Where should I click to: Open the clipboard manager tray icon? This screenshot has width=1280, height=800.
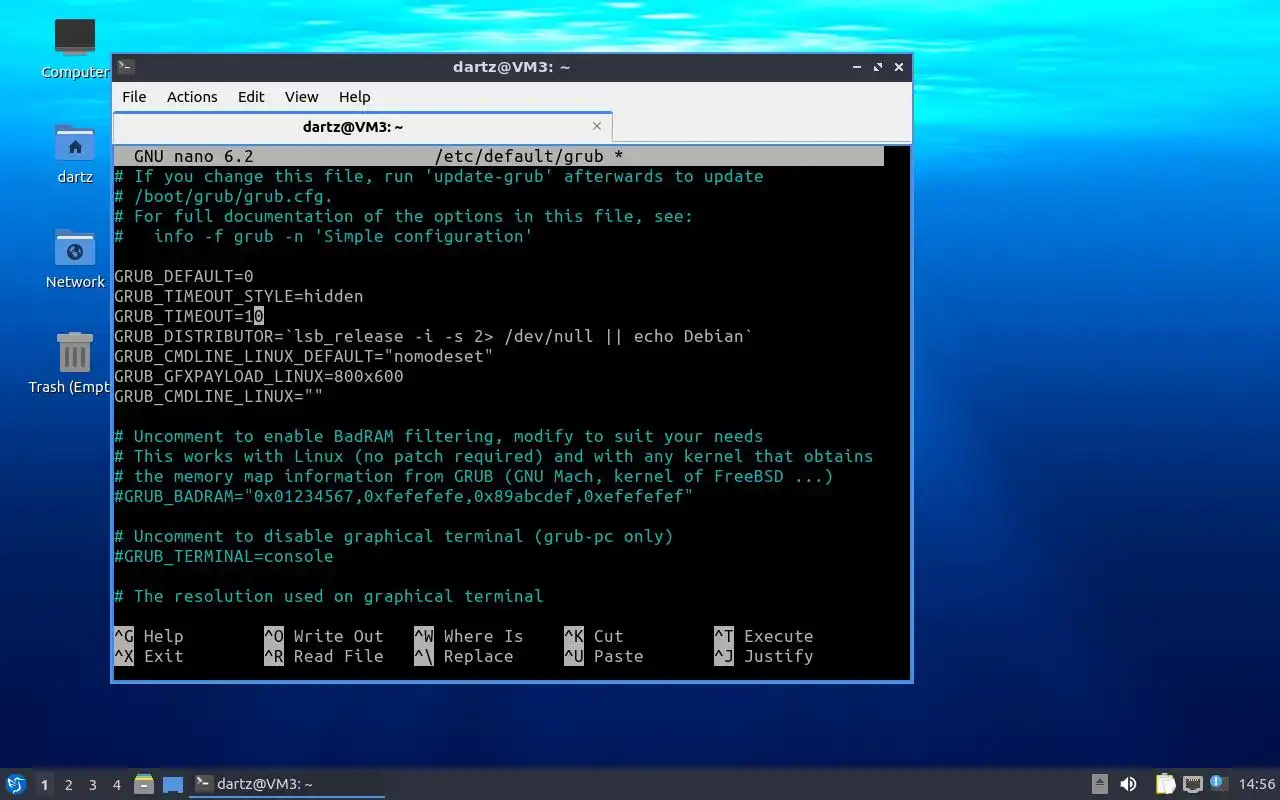[x=1165, y=784]
